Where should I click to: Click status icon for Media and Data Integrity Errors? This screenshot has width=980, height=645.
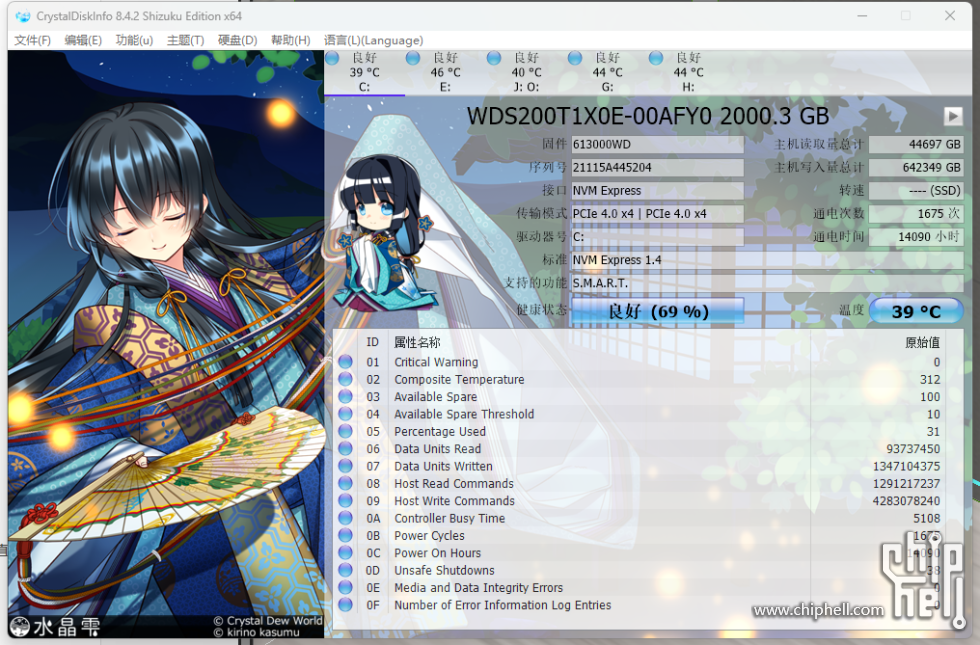(x=346, y=588)
